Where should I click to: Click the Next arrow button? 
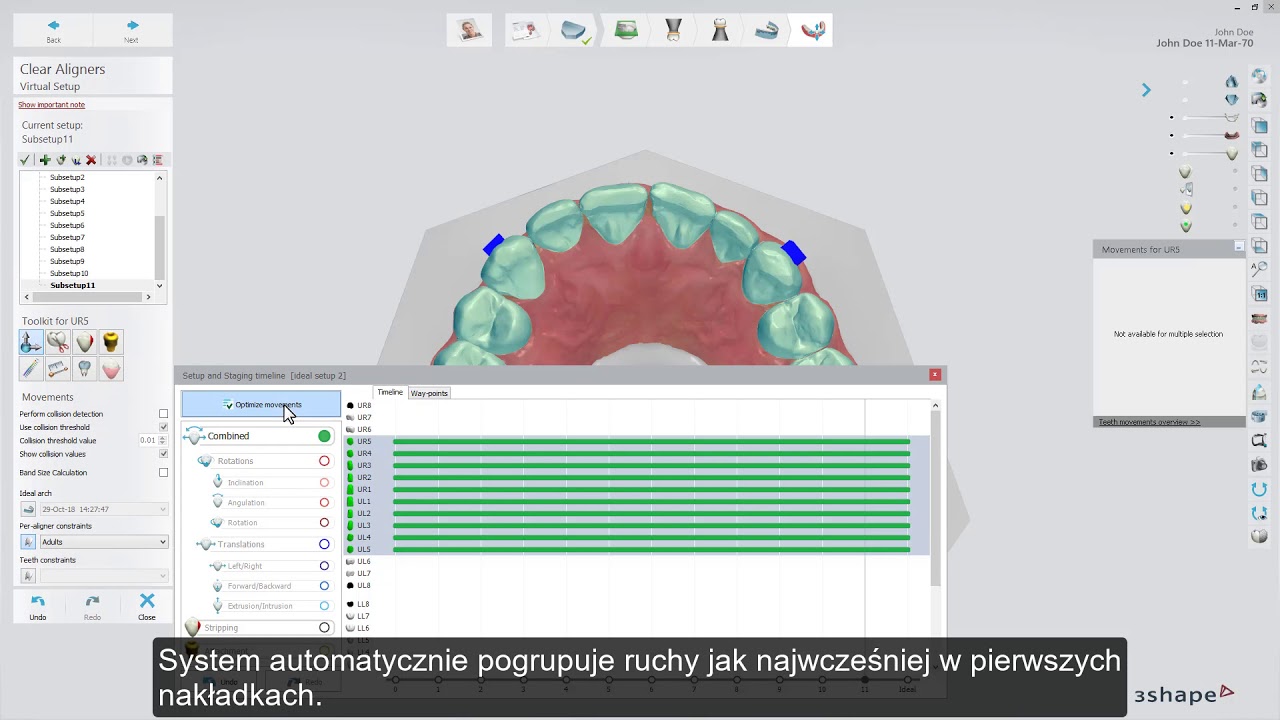pos(132,30)
